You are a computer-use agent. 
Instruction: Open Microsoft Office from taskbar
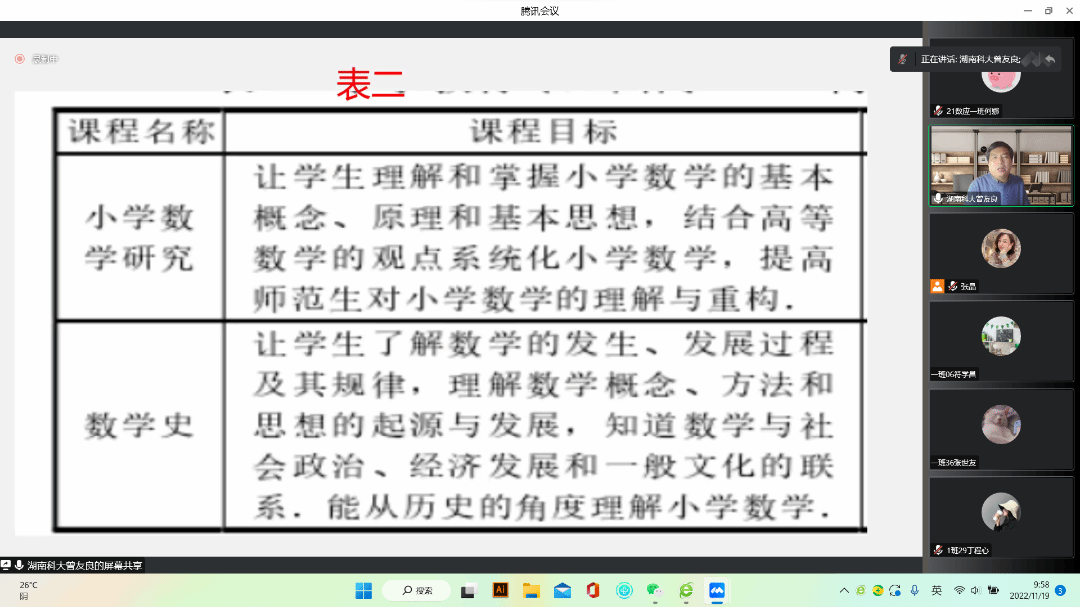(x=593, y=590)
